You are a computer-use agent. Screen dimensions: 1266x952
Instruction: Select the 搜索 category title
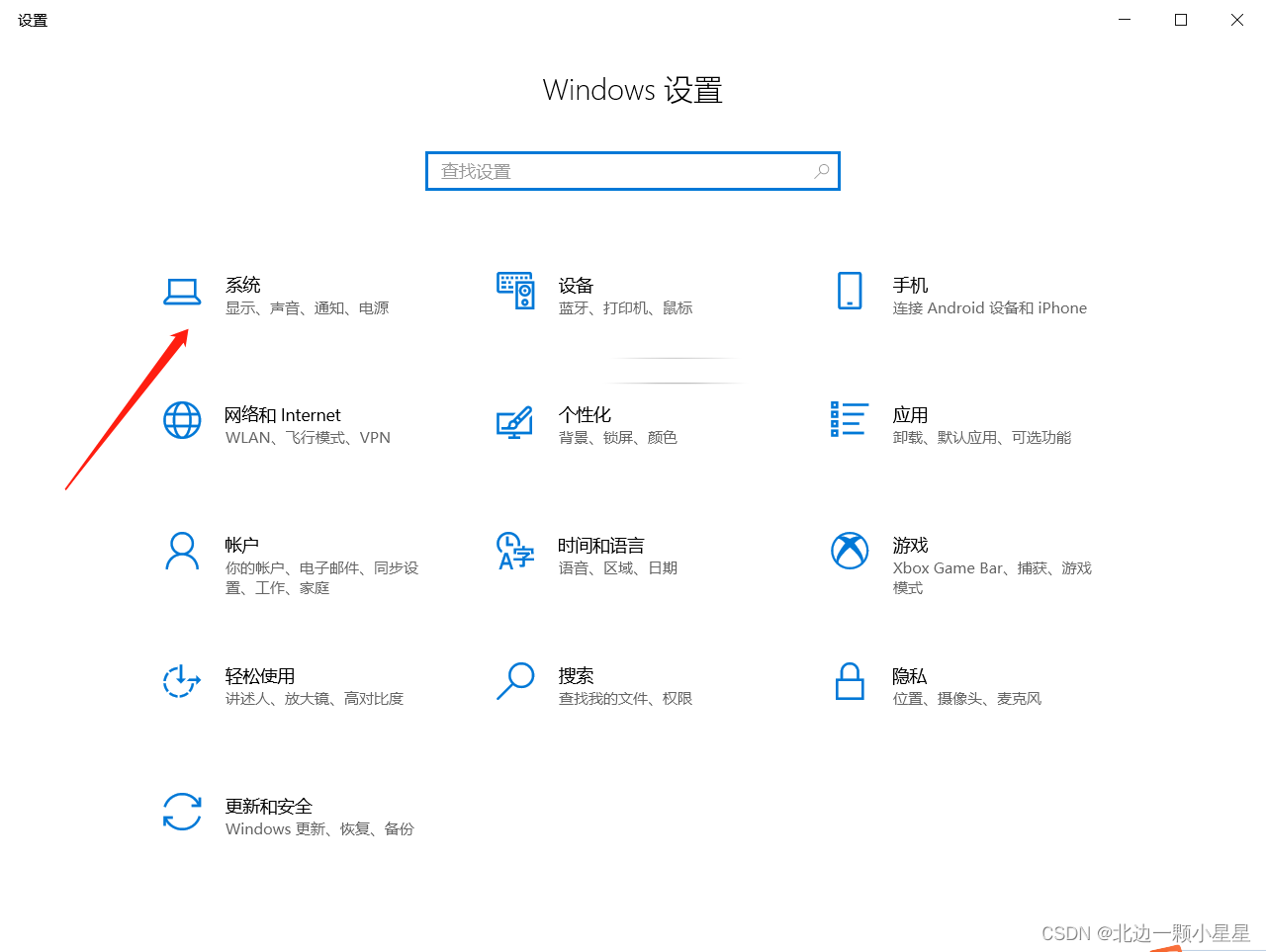[576, 676]
